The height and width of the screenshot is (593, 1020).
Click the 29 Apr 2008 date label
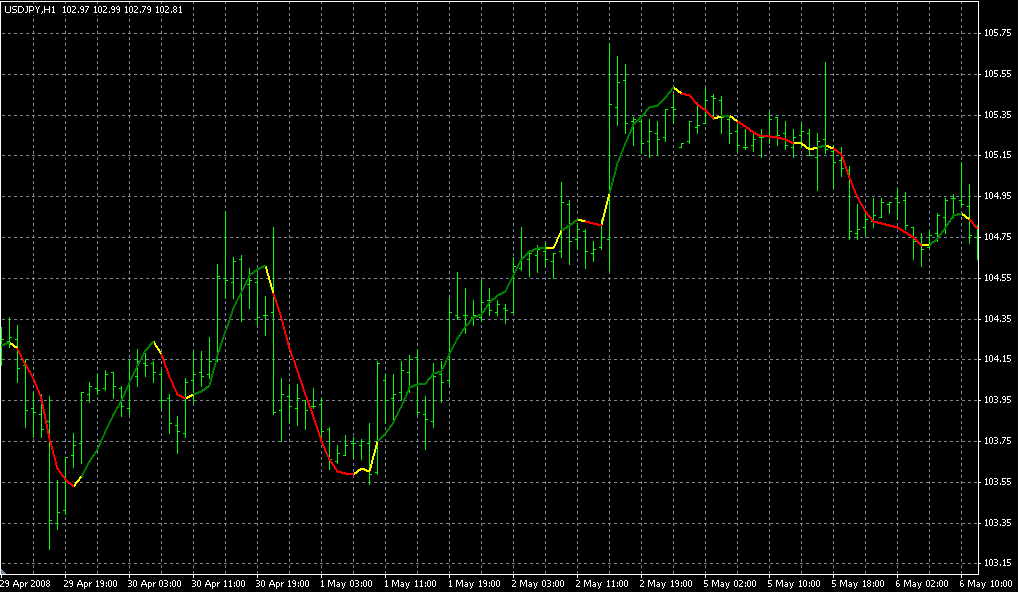click(x=25, y=584)
